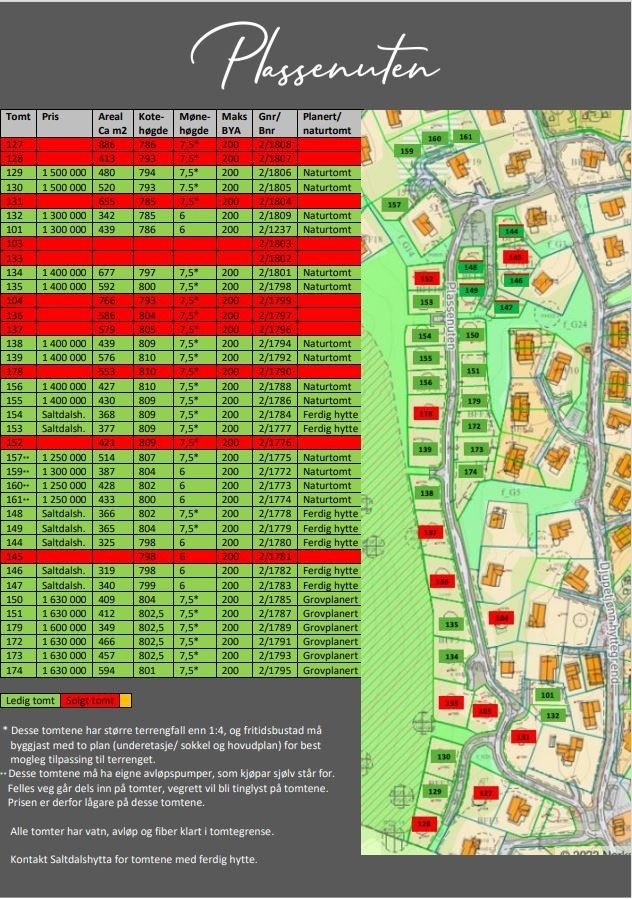
Task: Click green plot marker 132 on the map
Action: (x=553, y=716)
